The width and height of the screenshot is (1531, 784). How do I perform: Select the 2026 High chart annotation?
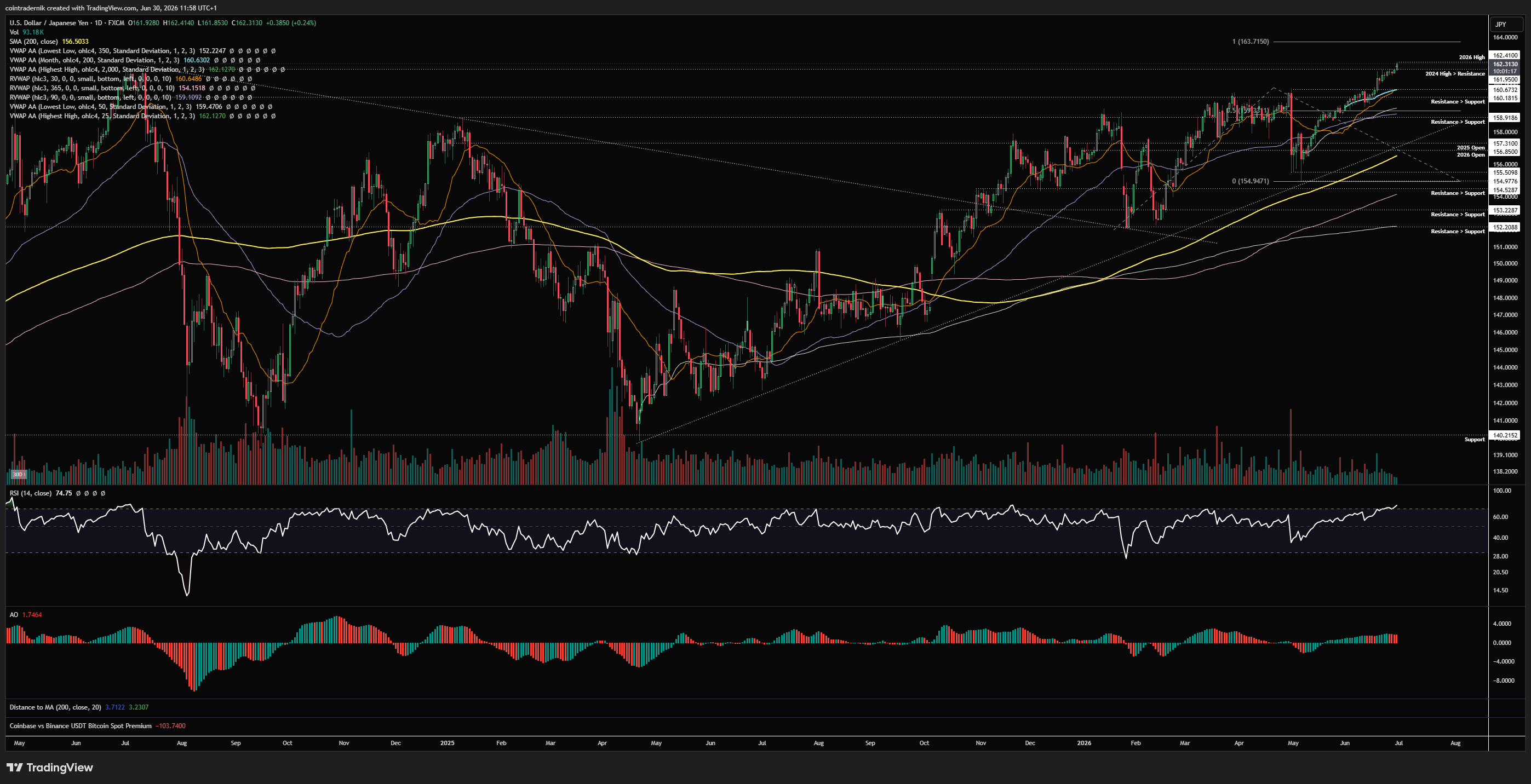(x=1471, y=57)
